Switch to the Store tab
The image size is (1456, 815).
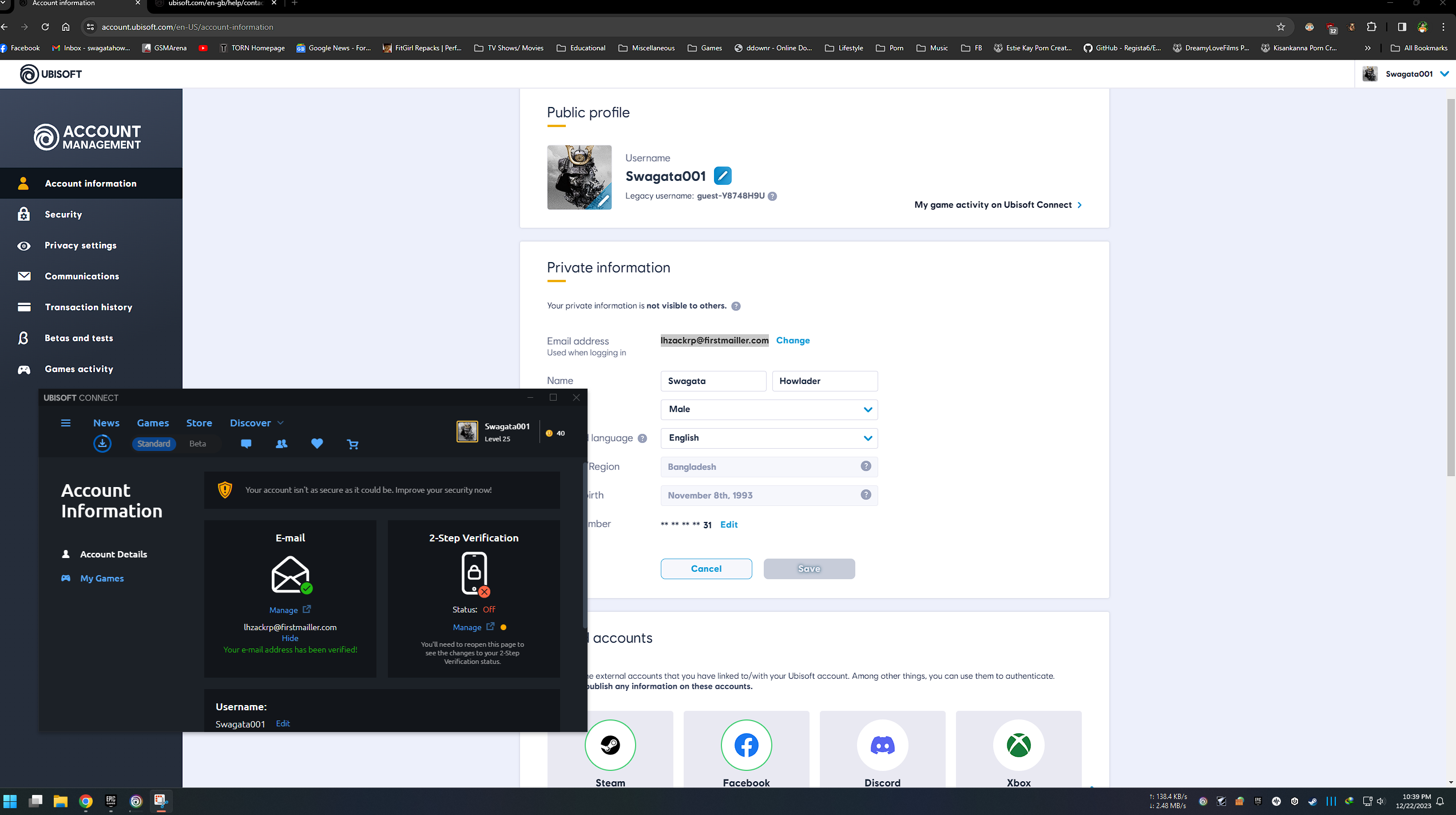199,423
